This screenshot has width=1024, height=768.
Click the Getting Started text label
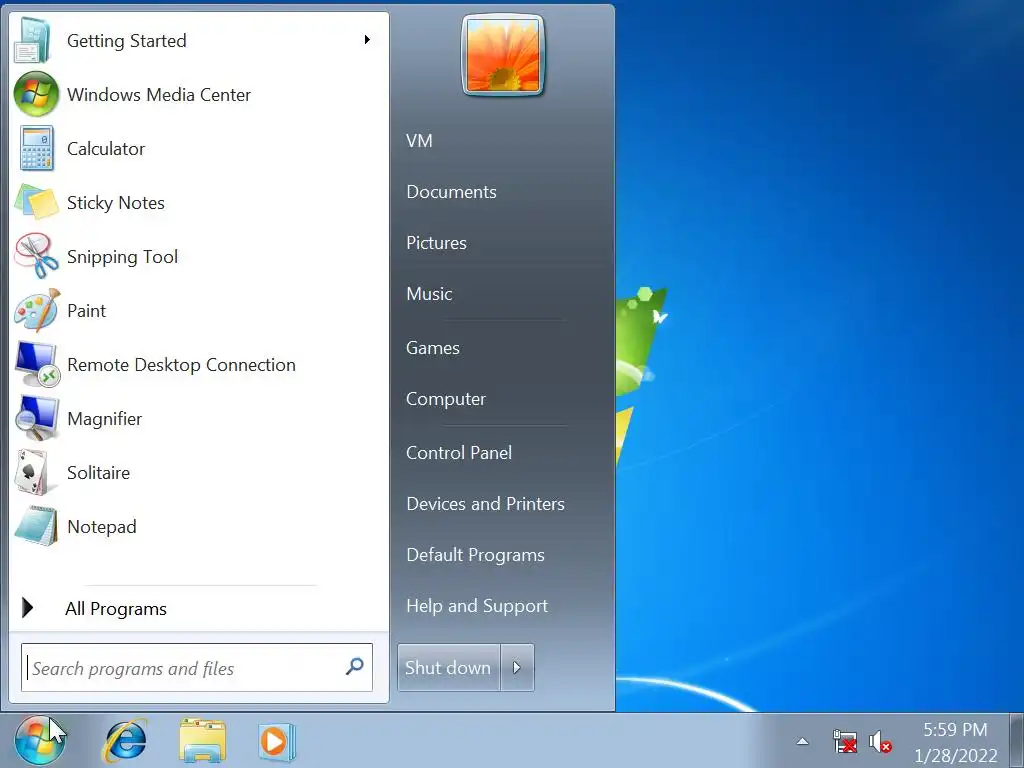(x=127, y=40)
